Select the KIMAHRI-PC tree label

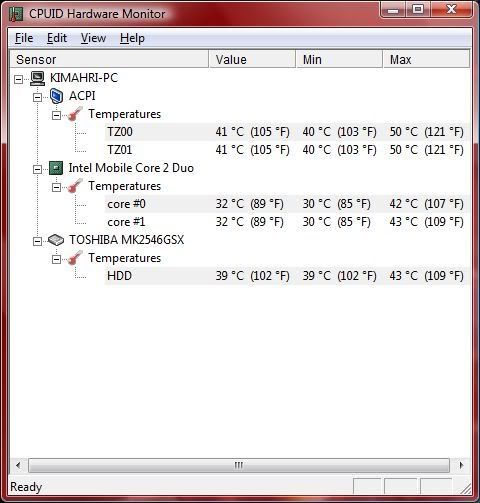click(84, 78)
